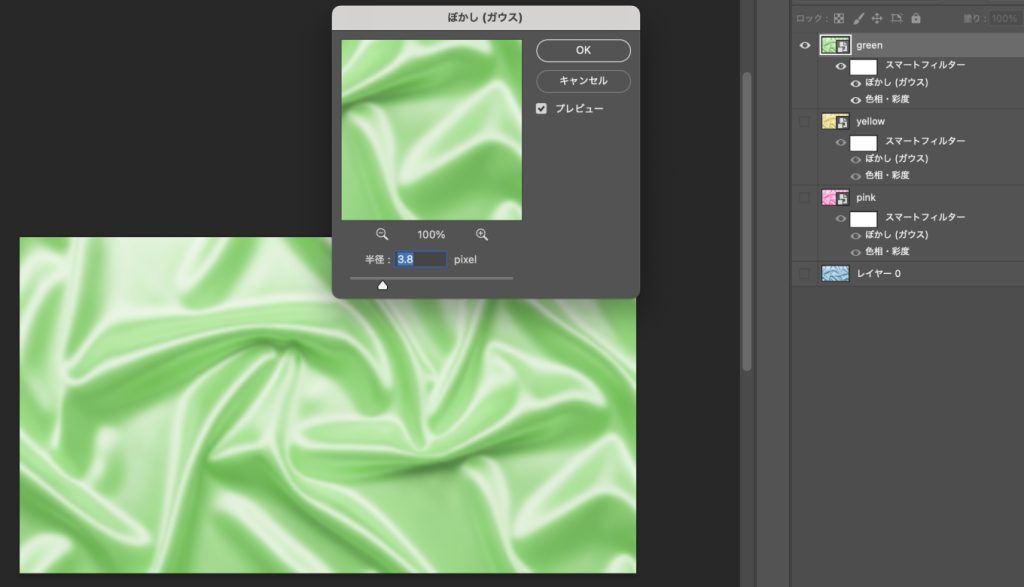The image size is (1024, 587).
Task: Click the lock artboard nesting icon
Action: [896, 18]
